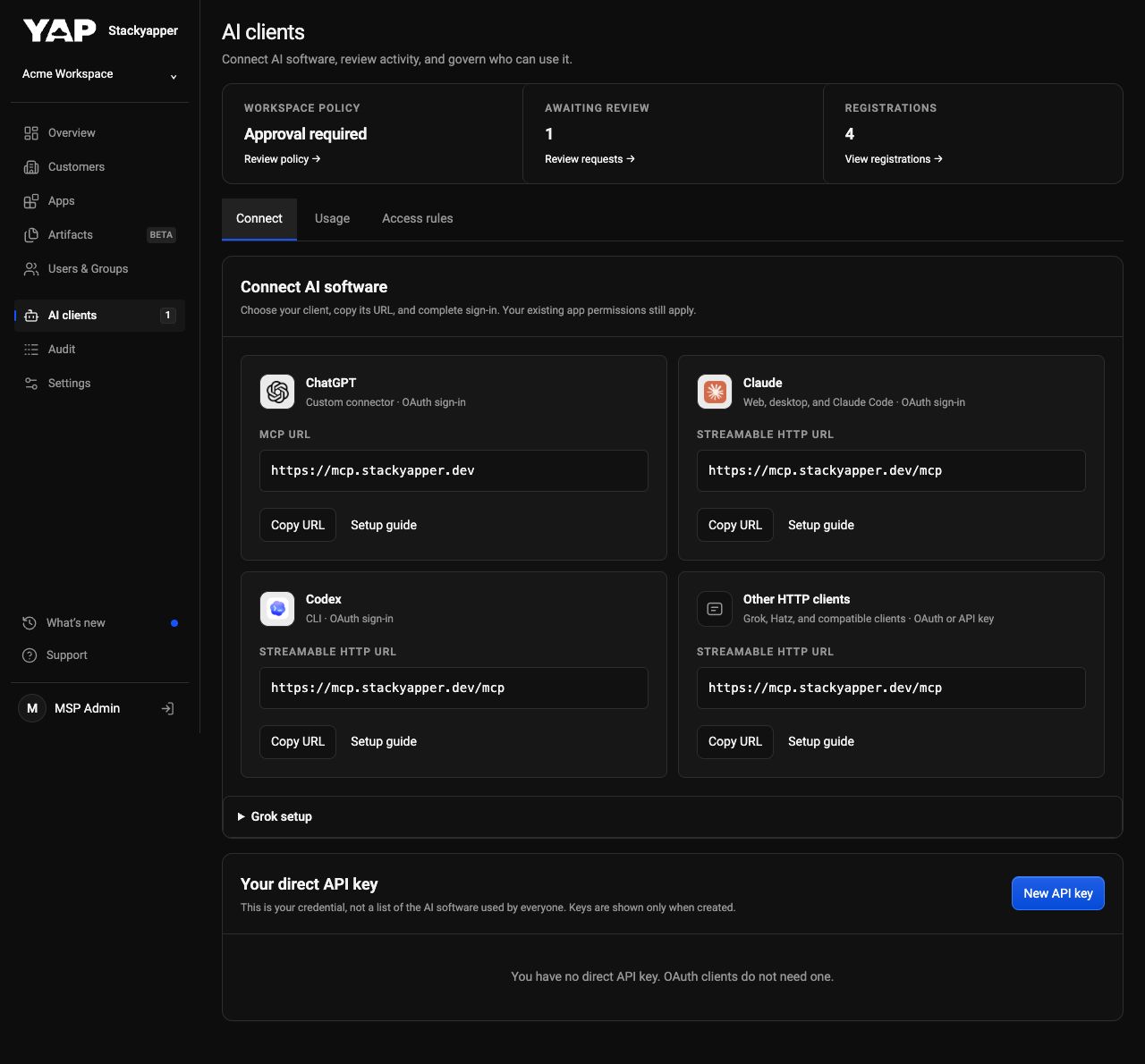
Task: Click the 'Approval required' policy text
Action: [306, 134]
